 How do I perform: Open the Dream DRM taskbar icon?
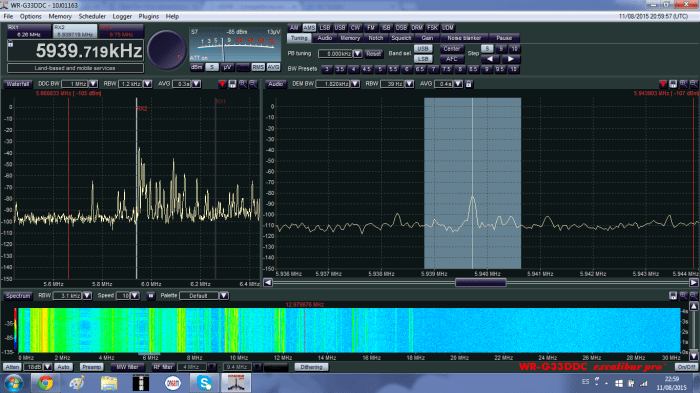click(x=173, y=383)
